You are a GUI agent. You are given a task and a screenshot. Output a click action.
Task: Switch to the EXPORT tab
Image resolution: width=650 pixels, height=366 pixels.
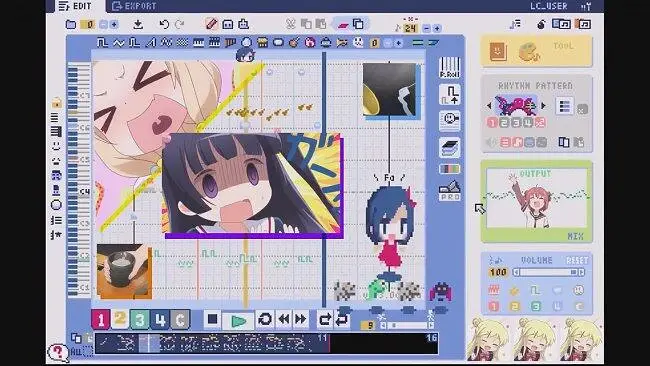pos(134,6)
